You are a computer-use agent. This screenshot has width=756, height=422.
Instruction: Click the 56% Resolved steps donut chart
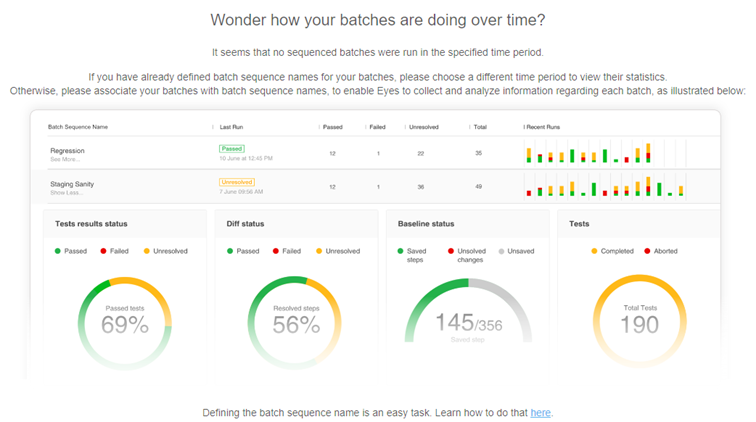(x=296, y=322)
